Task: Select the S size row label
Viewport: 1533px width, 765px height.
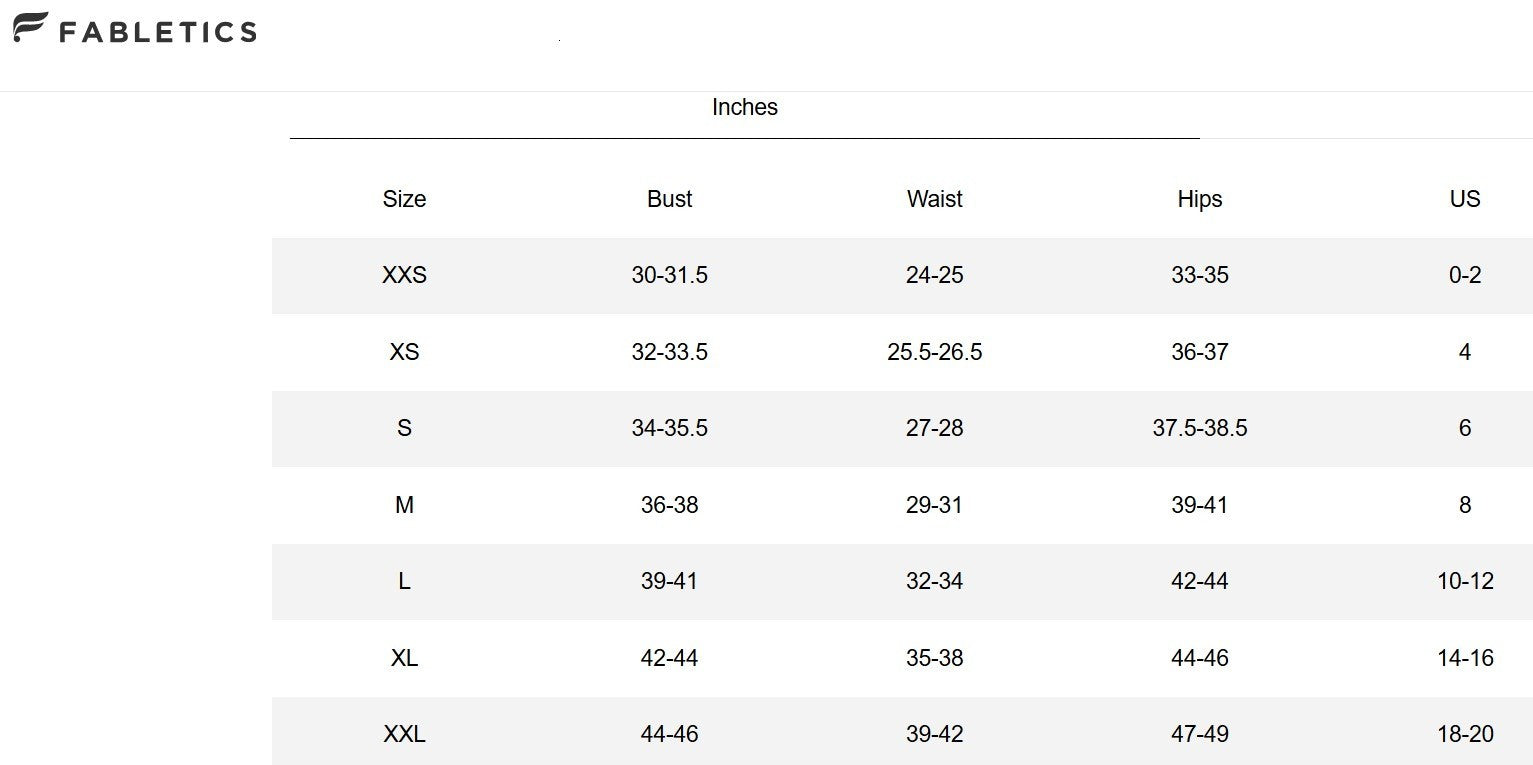Action: pyautogui.click(x=404, y=428)
